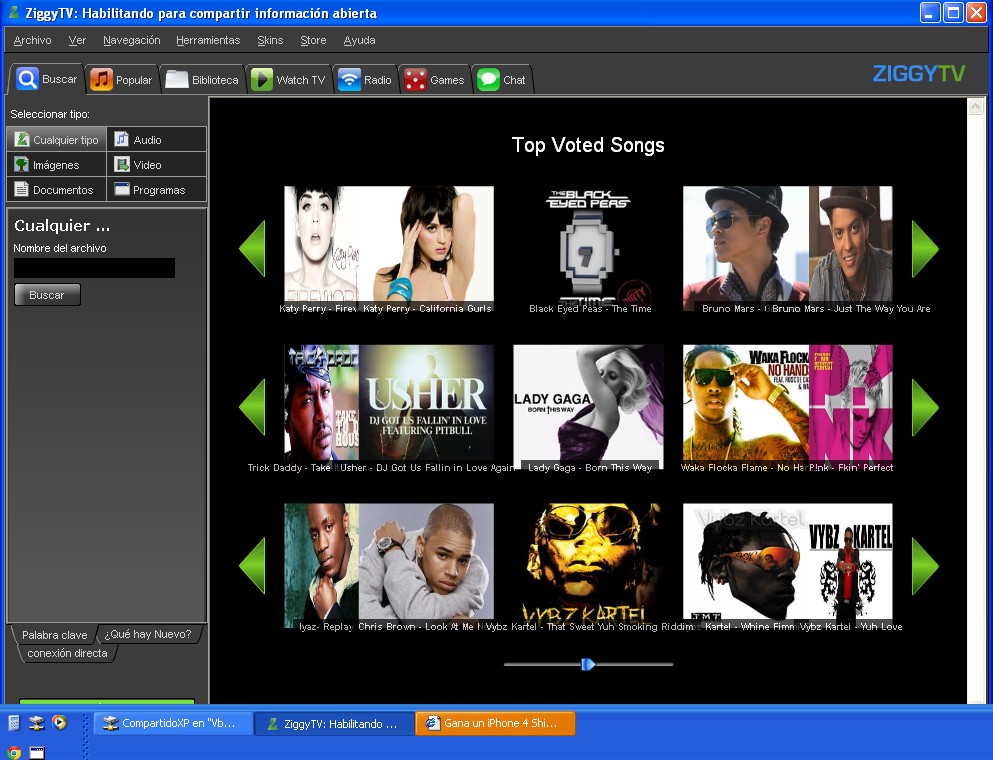Click right arrow of Bruno Mars row
This screenshot has height=760, width=993.
pos(925,248)
